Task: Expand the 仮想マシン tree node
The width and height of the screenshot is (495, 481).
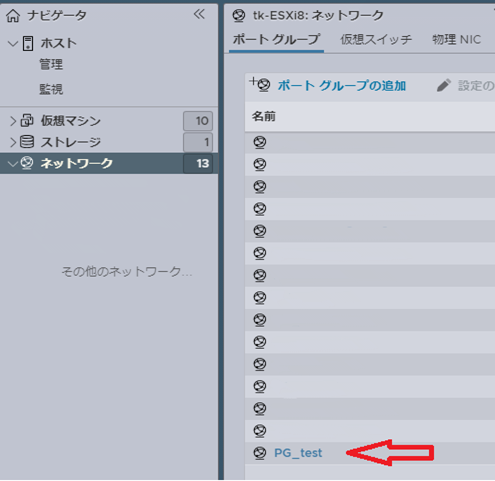Action: [13, 121]
